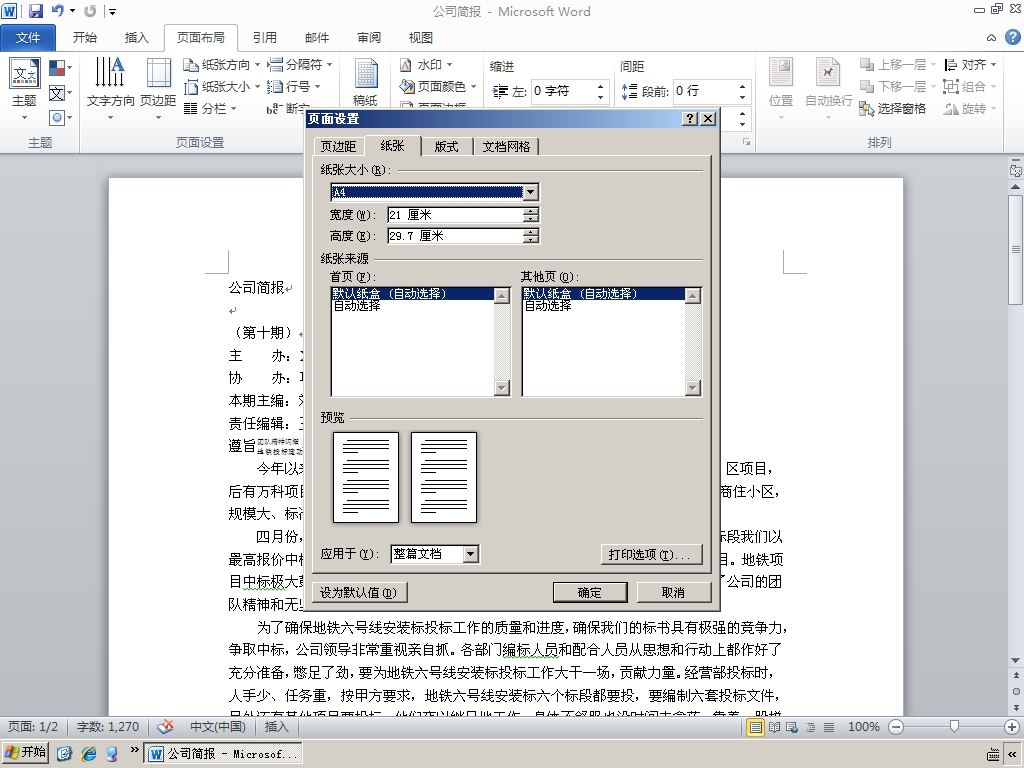
Task: Click zoom out minus button
Action: click(897, 727)
